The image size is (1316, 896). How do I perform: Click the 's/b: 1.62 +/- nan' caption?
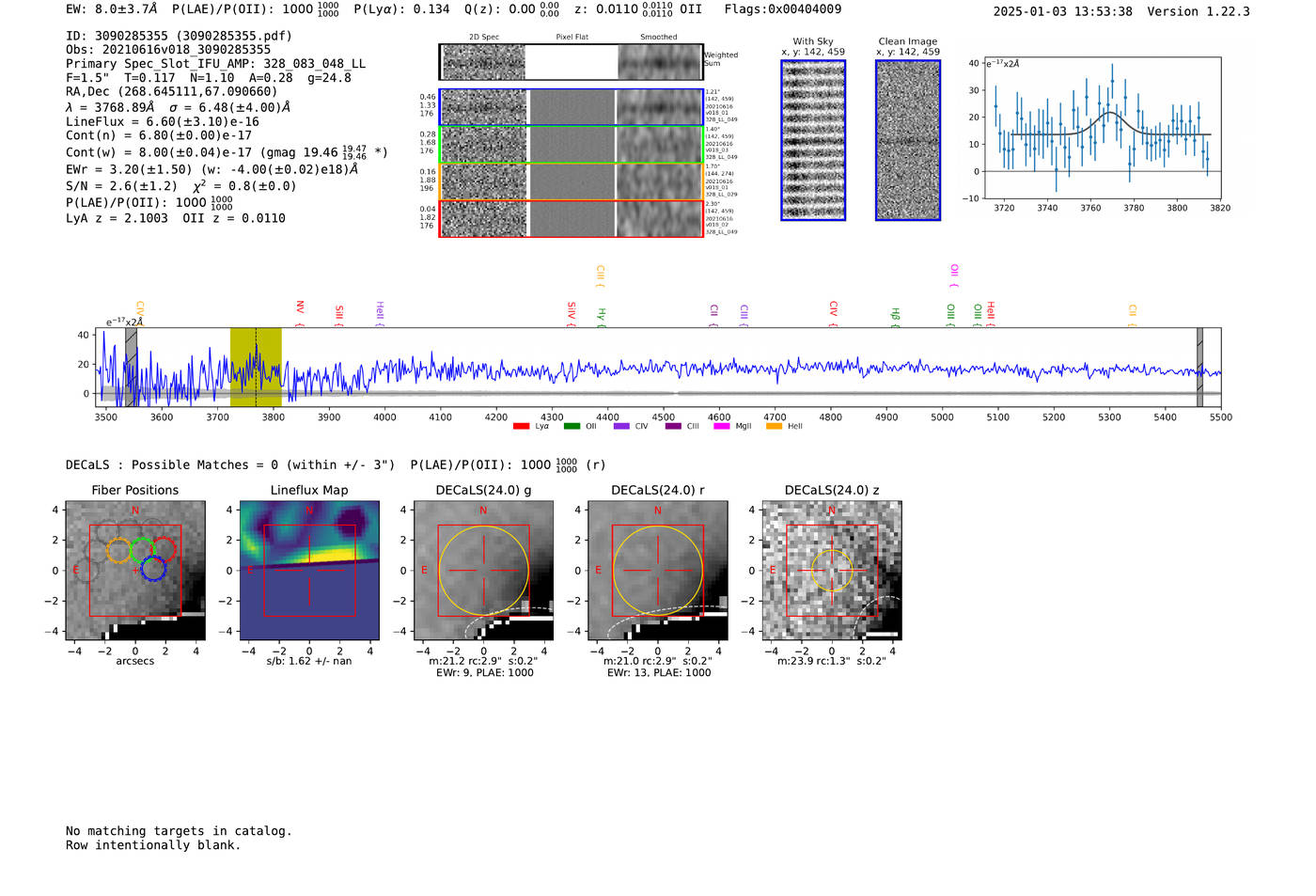(309, 661)
